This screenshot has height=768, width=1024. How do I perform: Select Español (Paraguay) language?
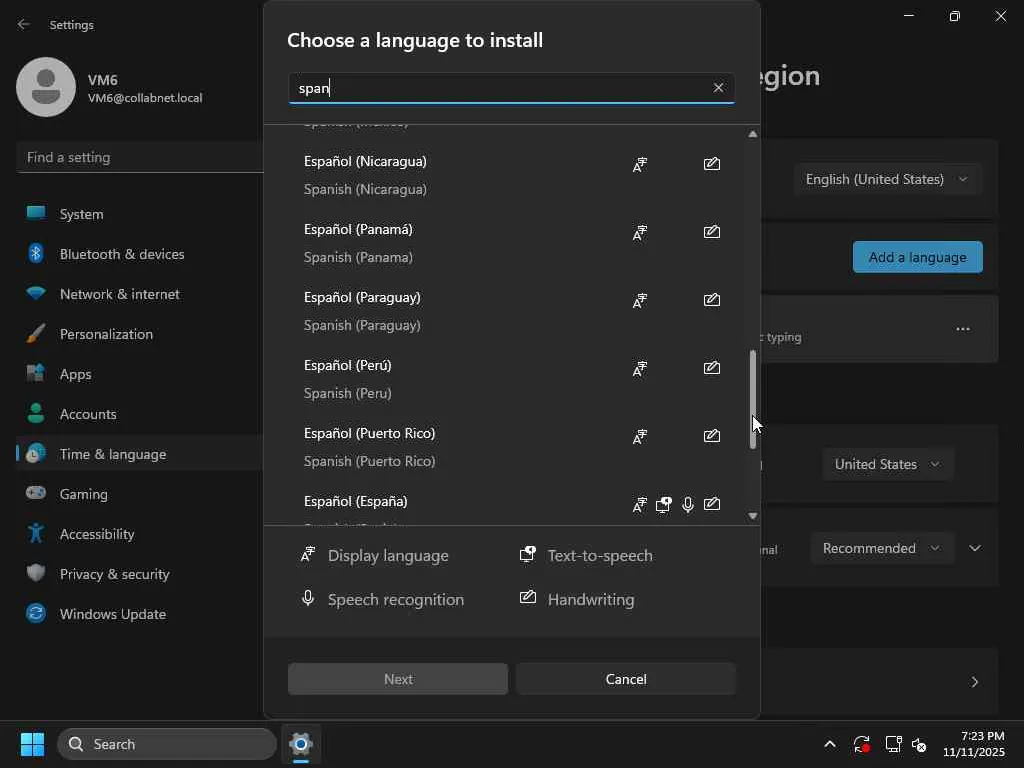(512, 311)
